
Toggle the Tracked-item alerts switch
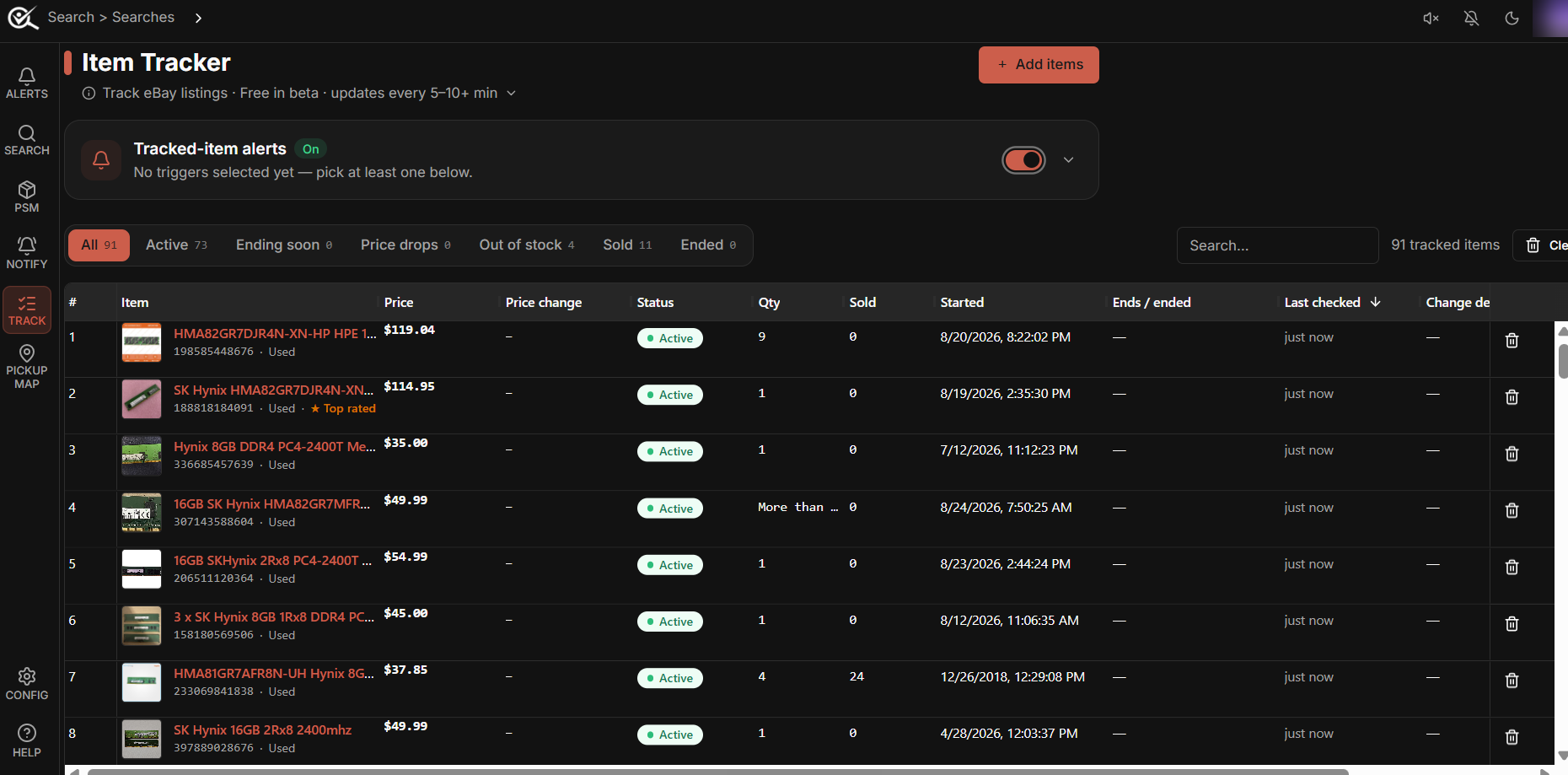(1023, 160)
